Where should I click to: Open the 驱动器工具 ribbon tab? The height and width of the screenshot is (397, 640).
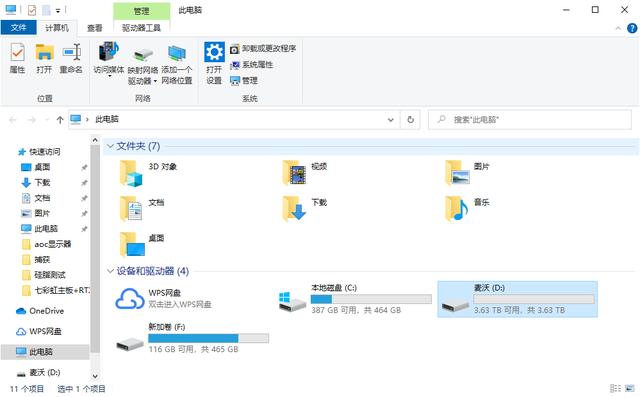coord(141,27)
